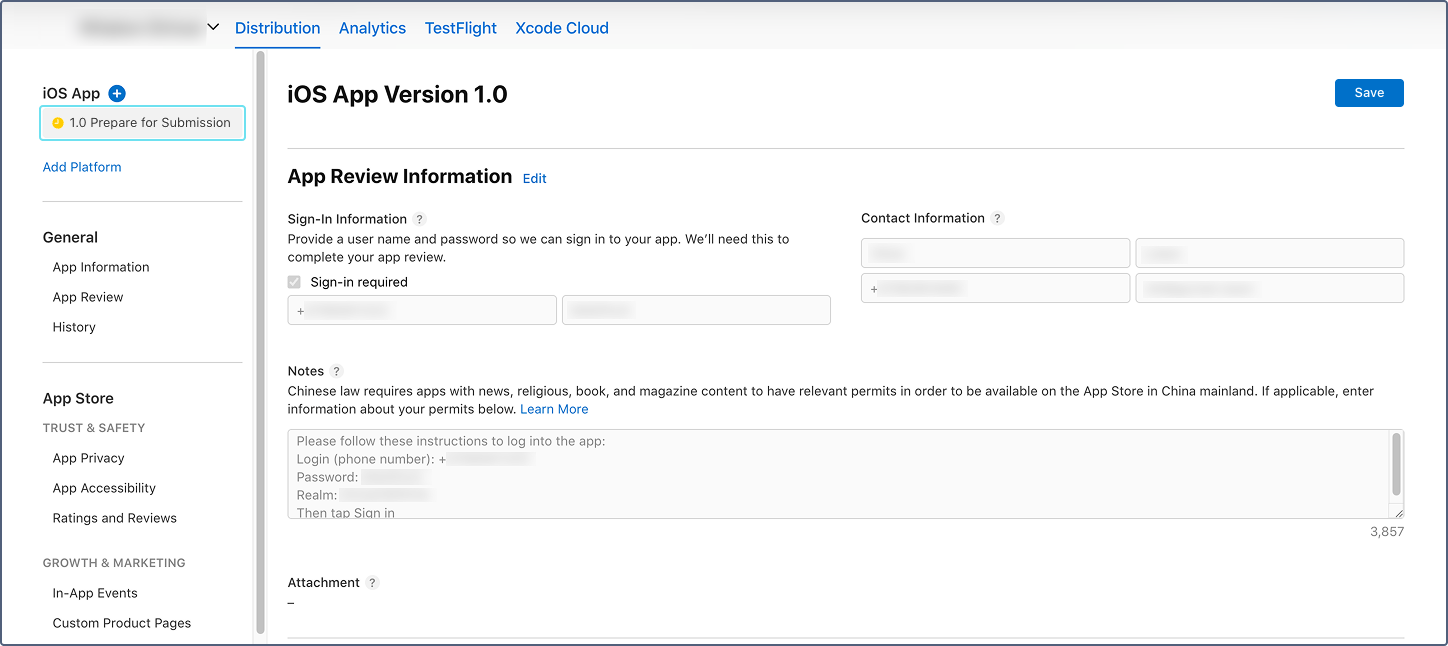
Task: Click the contact email field
Action: (1270, 288)
